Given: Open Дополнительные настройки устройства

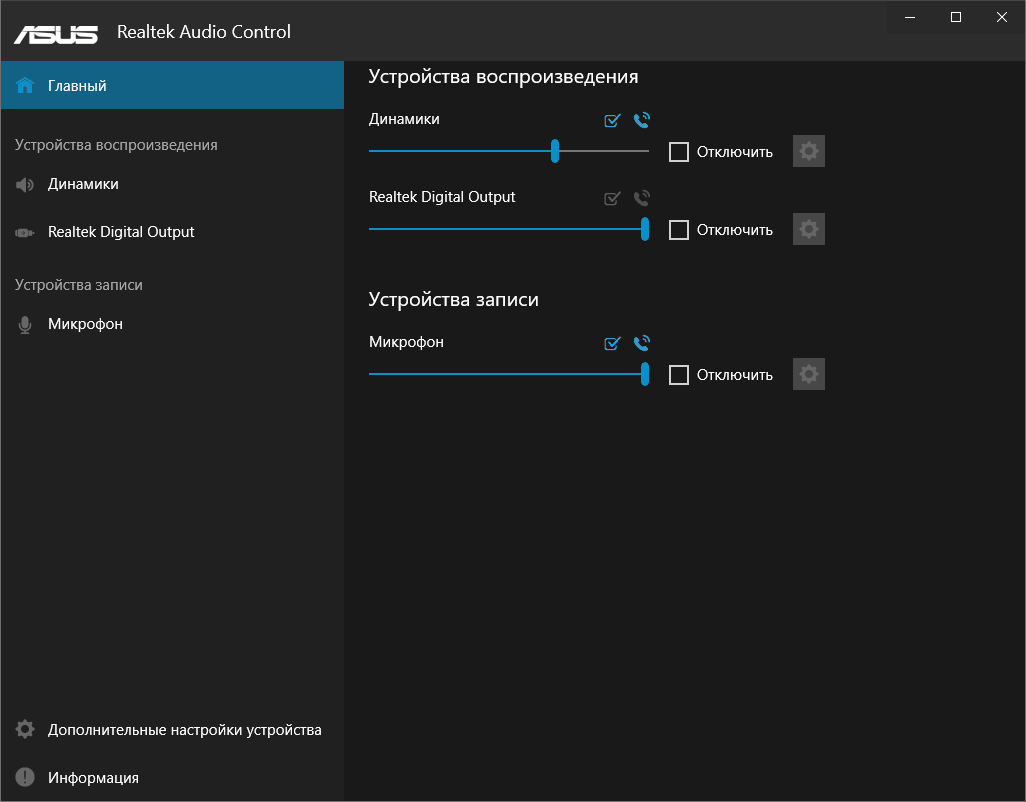Looking at the screenshot, I should (184, 730).
